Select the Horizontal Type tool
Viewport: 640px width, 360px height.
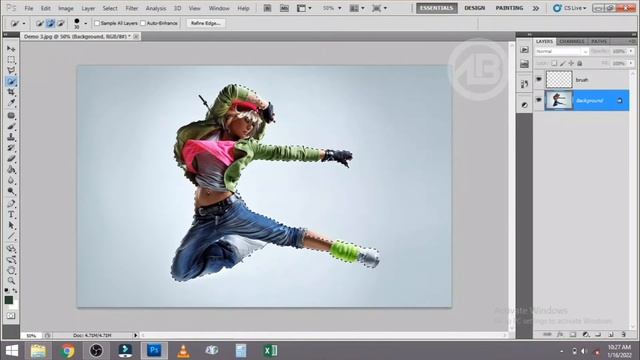(11, 214)
